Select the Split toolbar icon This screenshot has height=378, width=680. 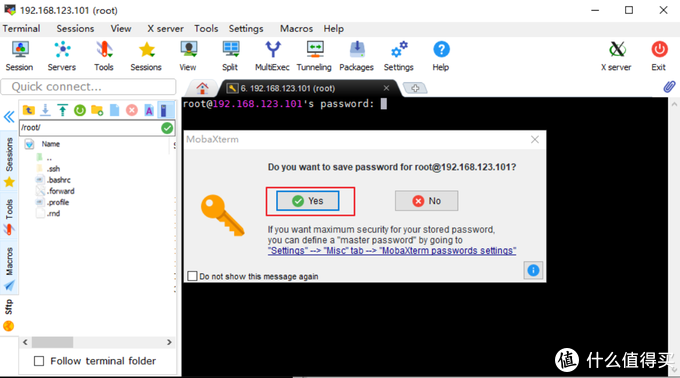click(230, 55)
